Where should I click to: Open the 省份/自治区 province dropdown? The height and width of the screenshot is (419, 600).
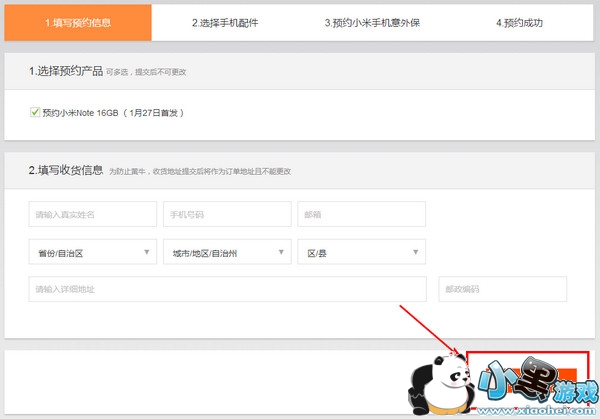(93, 252)
